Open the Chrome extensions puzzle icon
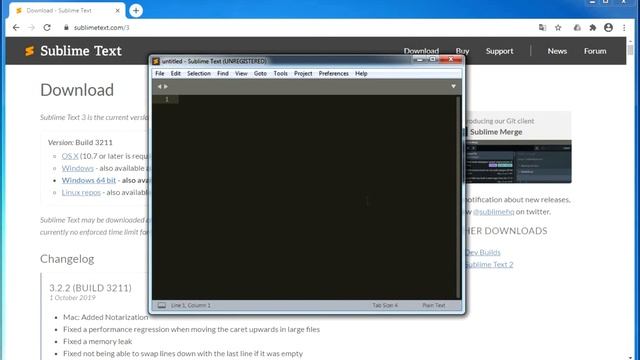 (x=593, y=27)
